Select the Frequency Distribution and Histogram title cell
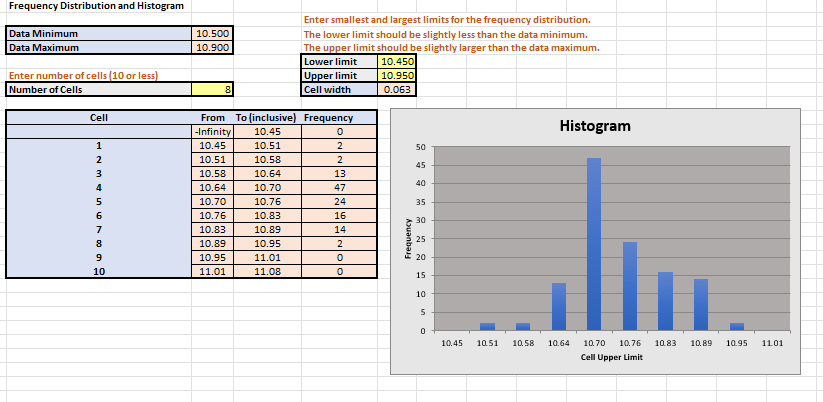 tap(97, 6)
